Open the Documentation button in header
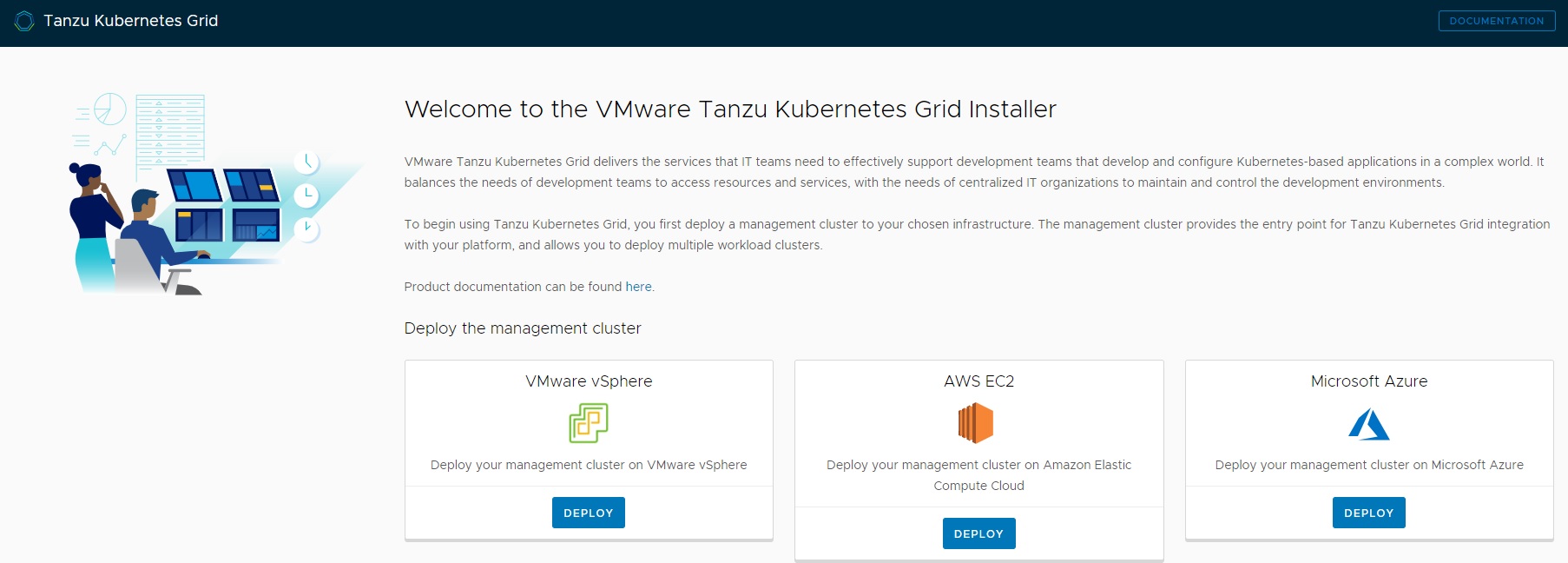 click(x=1496, y=21)
